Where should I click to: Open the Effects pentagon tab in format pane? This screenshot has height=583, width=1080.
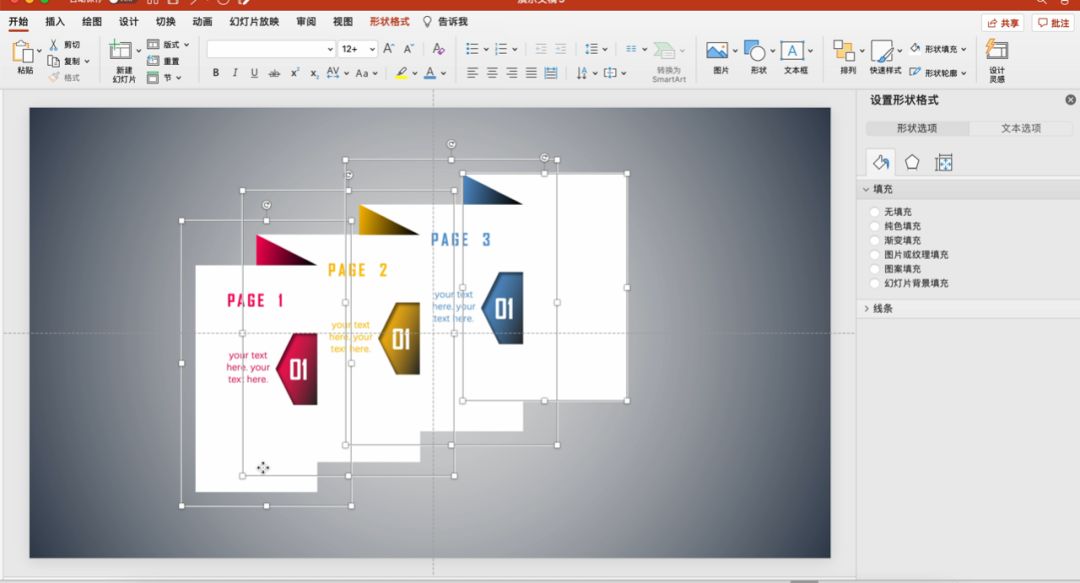912,163
